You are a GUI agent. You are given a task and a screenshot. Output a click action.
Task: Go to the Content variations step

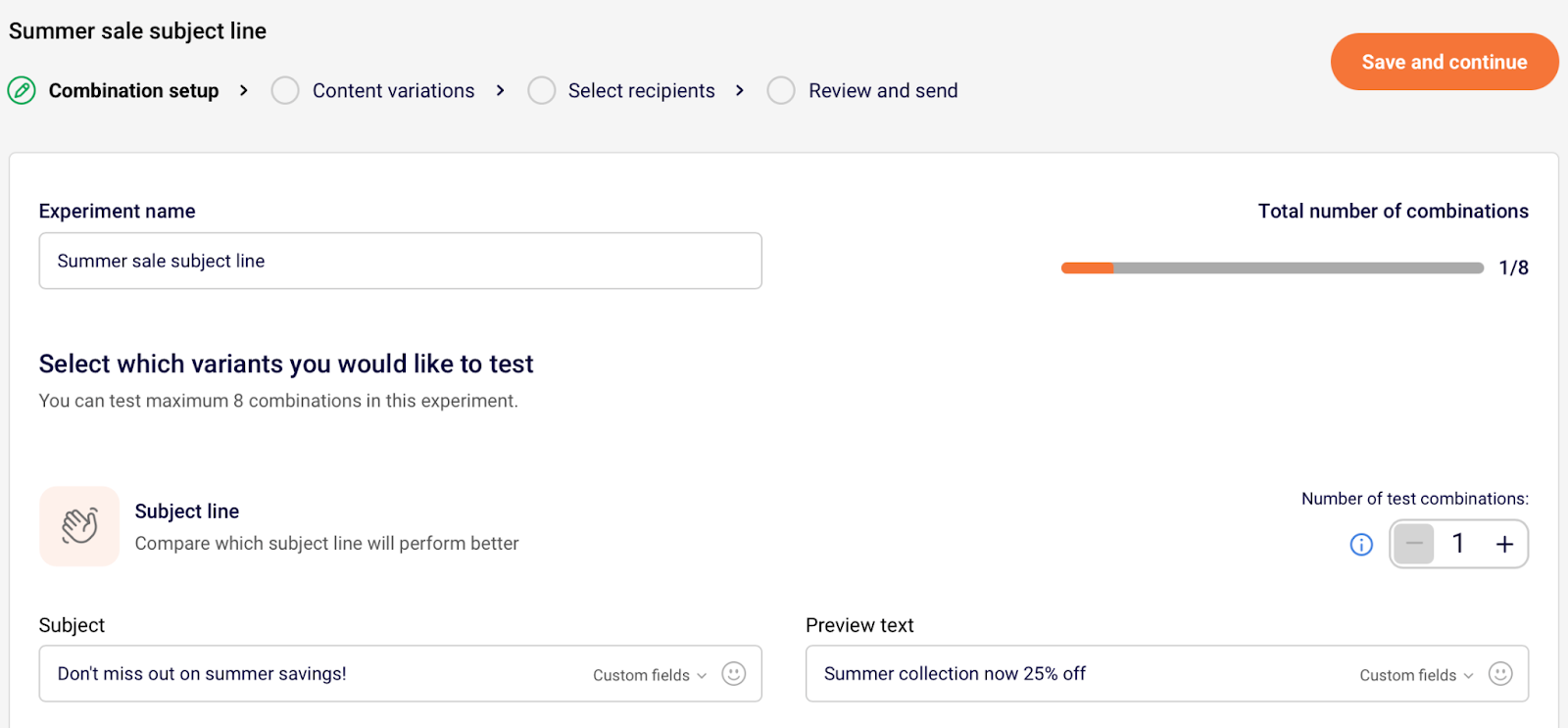click(393, 91)
